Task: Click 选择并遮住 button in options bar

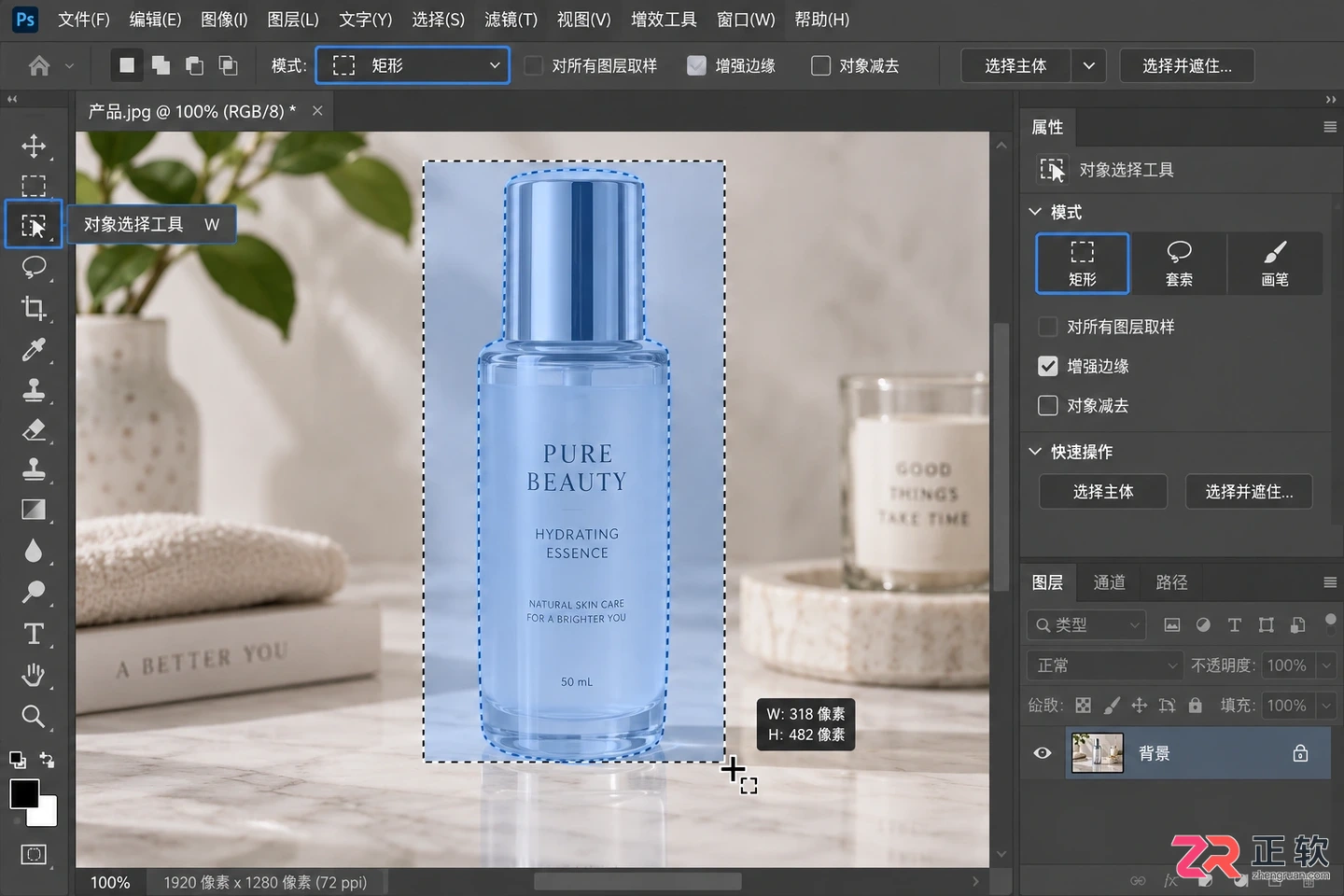Action: click(1187, 65)
